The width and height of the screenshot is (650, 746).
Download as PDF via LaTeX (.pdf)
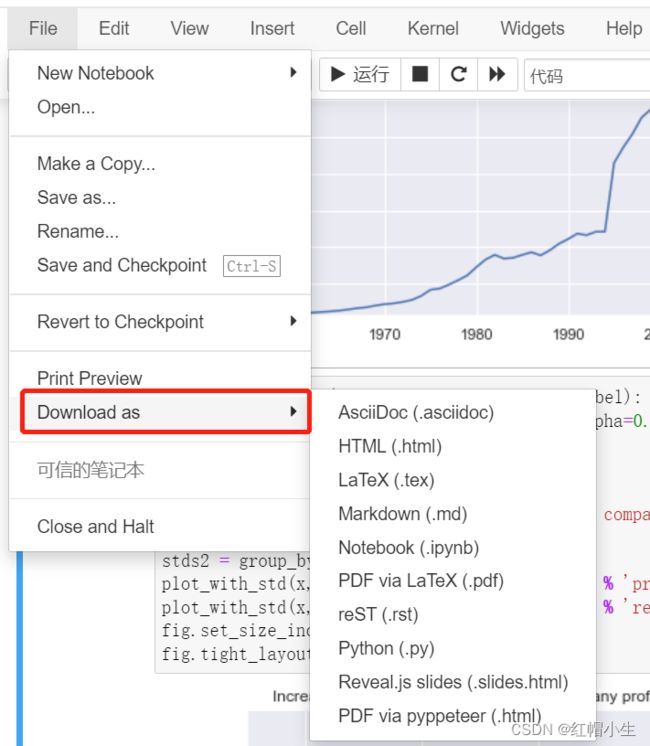click(x=453, y=580)
